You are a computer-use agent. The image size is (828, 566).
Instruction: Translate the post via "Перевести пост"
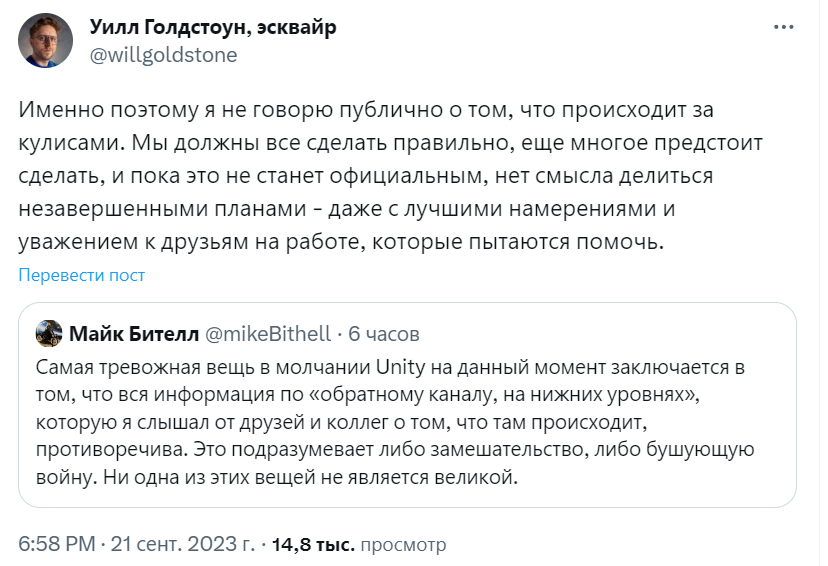[81, 275]
